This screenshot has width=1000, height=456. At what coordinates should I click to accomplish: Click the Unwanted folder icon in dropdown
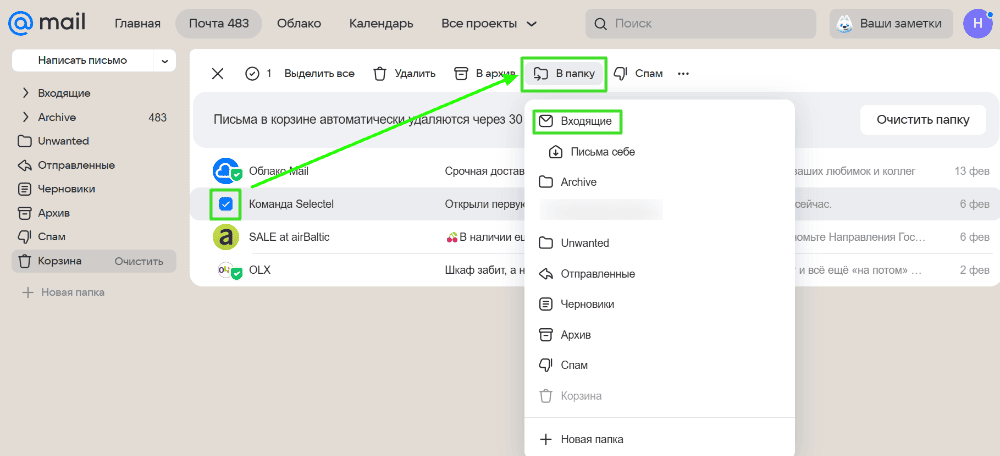545,243
